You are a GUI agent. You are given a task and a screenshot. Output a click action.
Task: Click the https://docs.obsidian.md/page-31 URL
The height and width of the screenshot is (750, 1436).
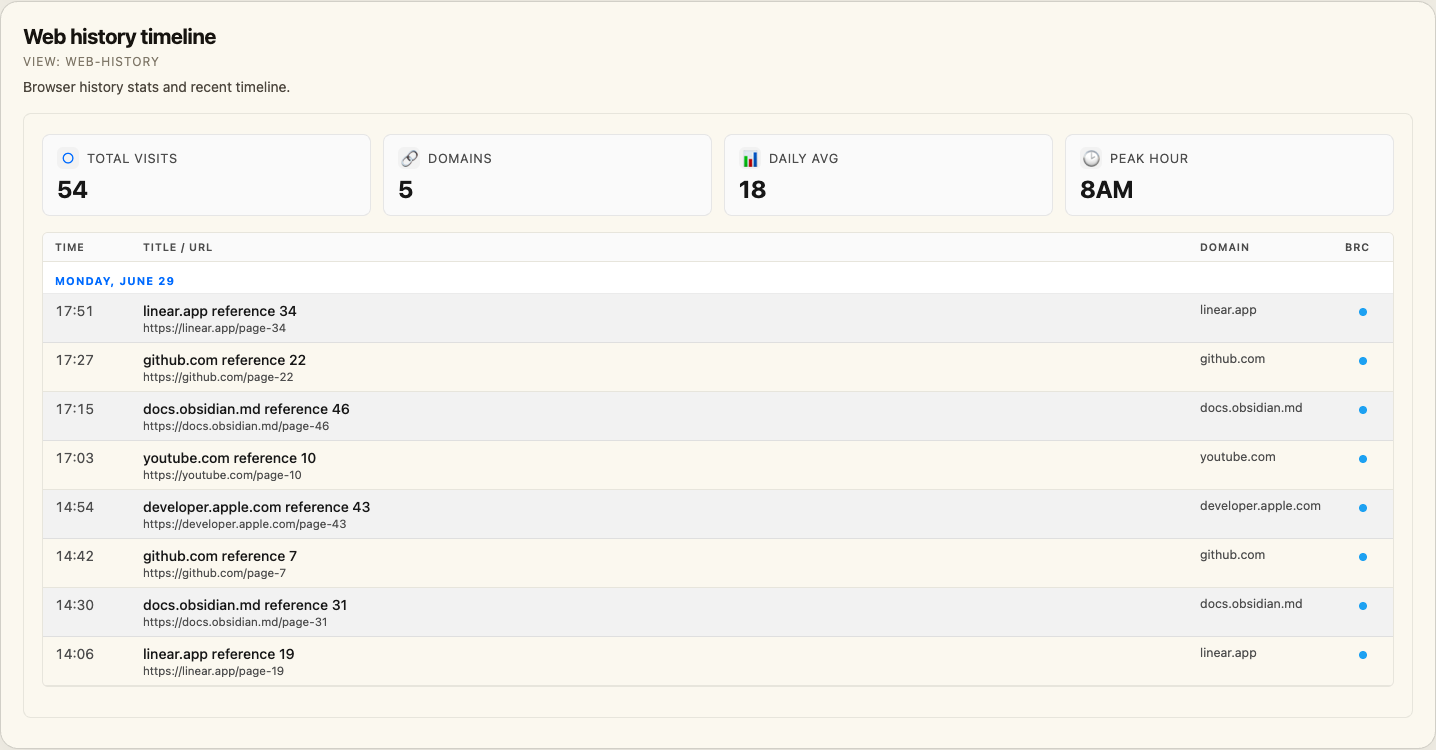coord(235,622)
